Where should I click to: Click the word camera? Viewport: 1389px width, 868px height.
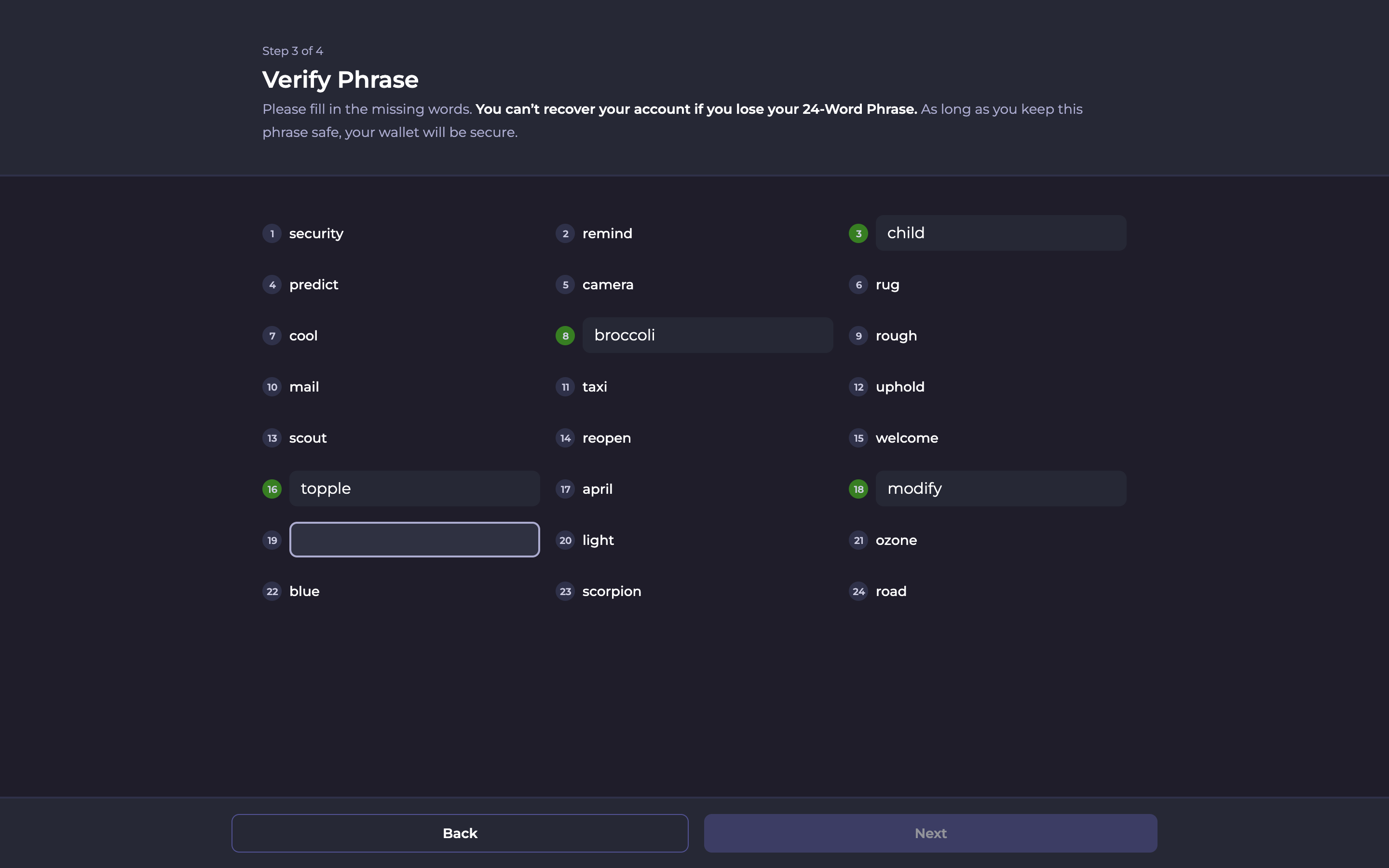[607, 285]
